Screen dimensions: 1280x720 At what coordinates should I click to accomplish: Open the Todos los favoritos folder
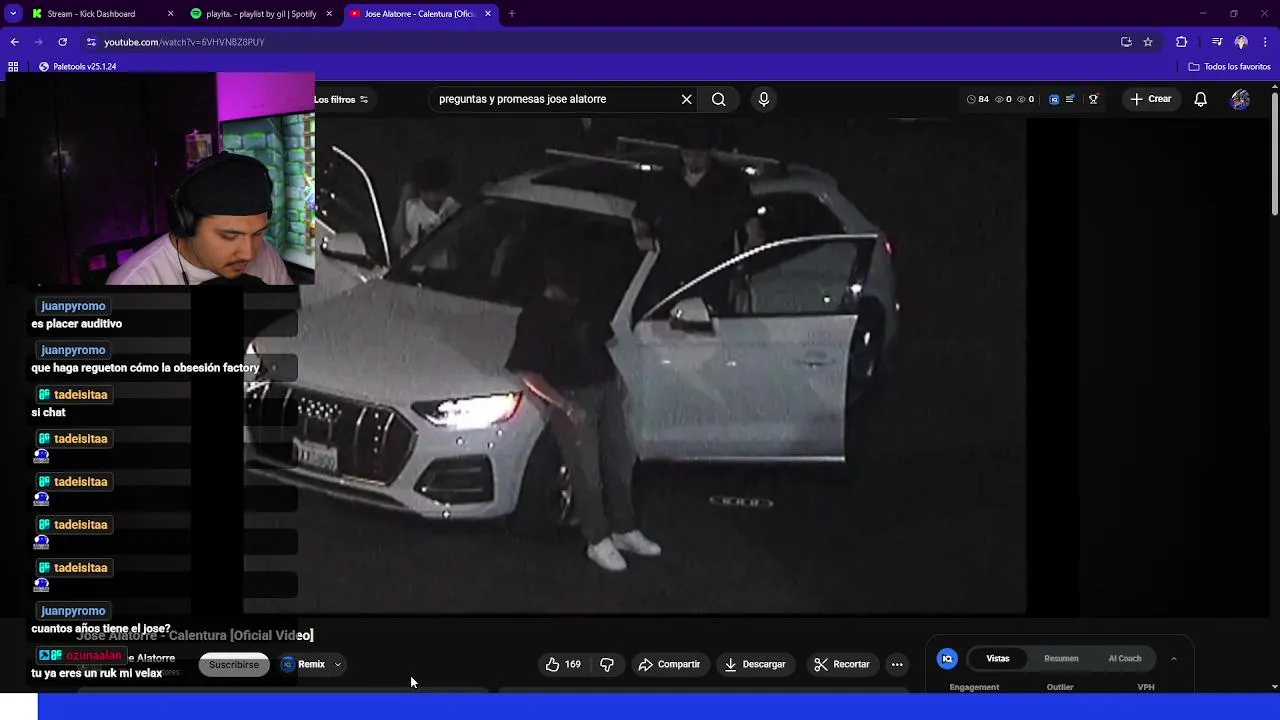pyautogui.click(x=1229, y=67)
